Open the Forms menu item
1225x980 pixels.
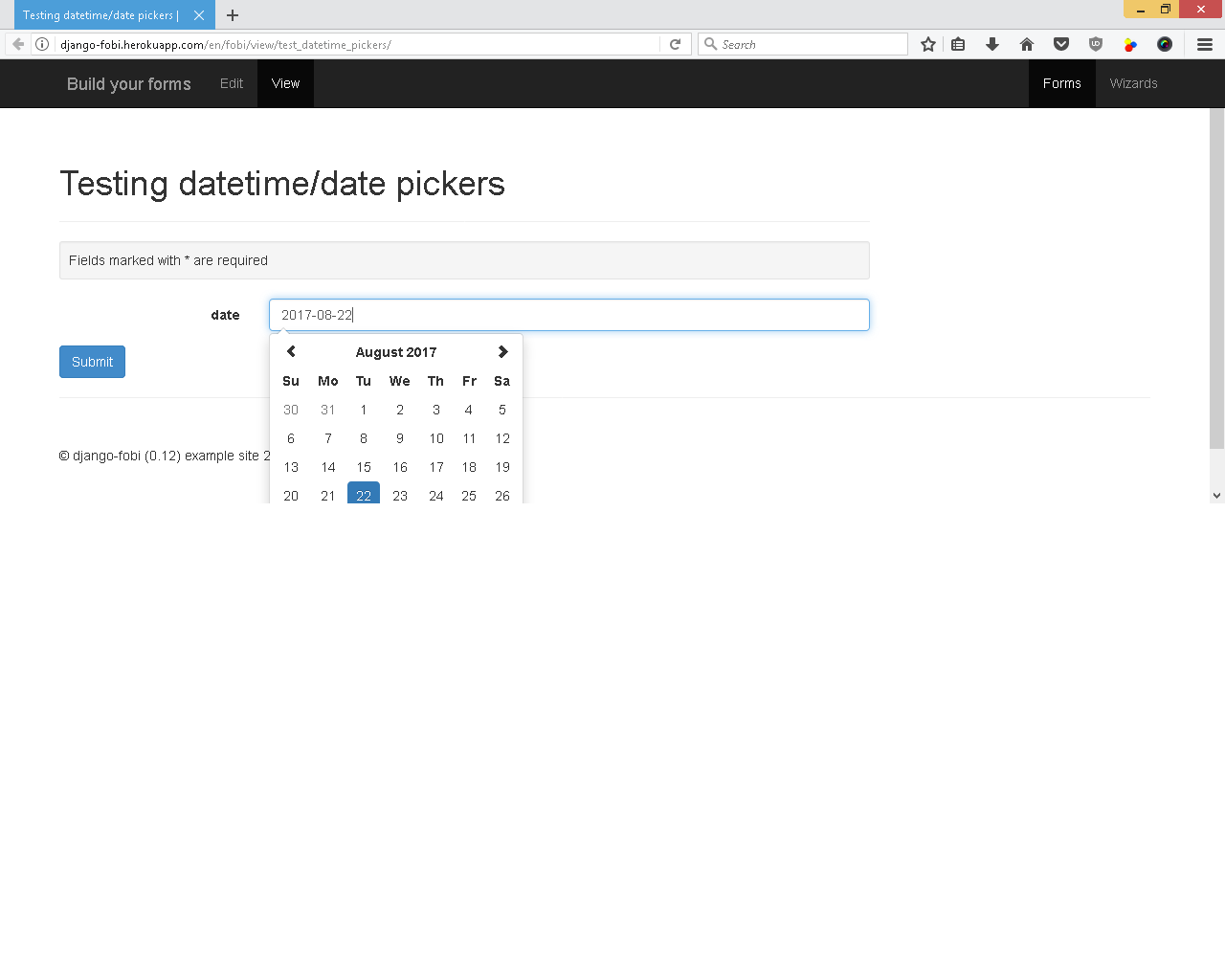1062,83
